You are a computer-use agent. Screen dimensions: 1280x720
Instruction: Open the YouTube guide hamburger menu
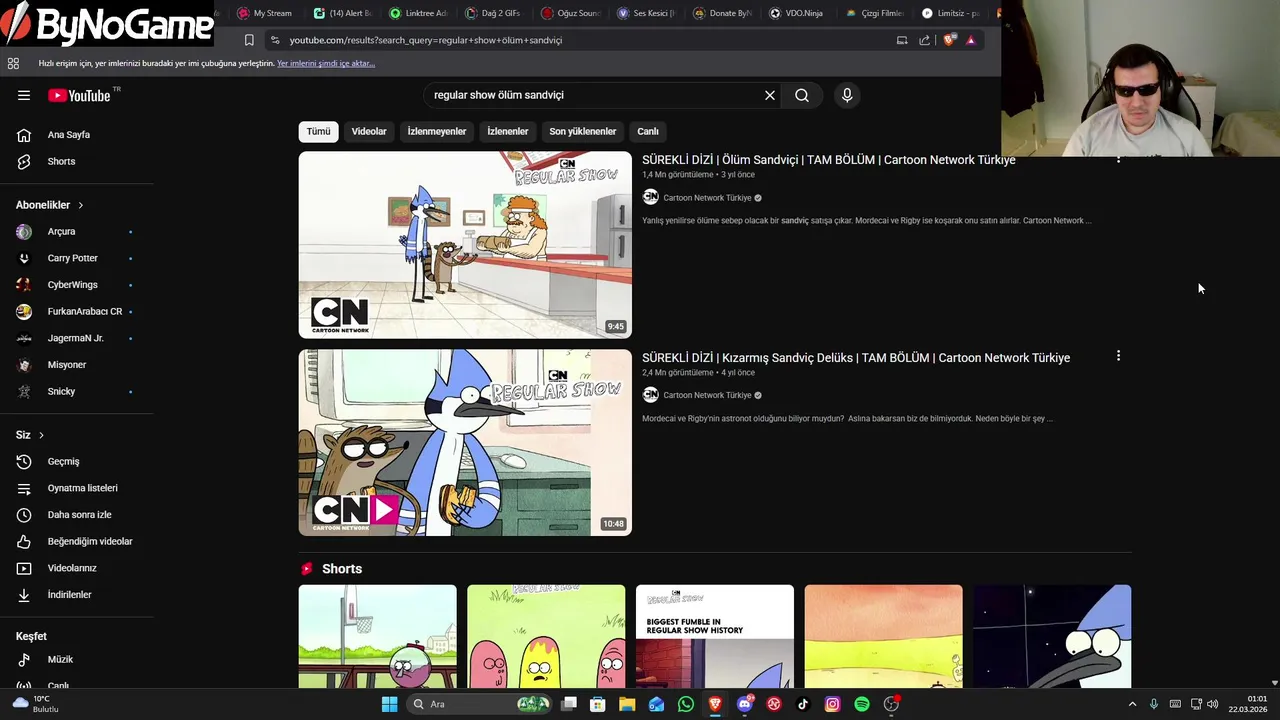coord(24,95)
